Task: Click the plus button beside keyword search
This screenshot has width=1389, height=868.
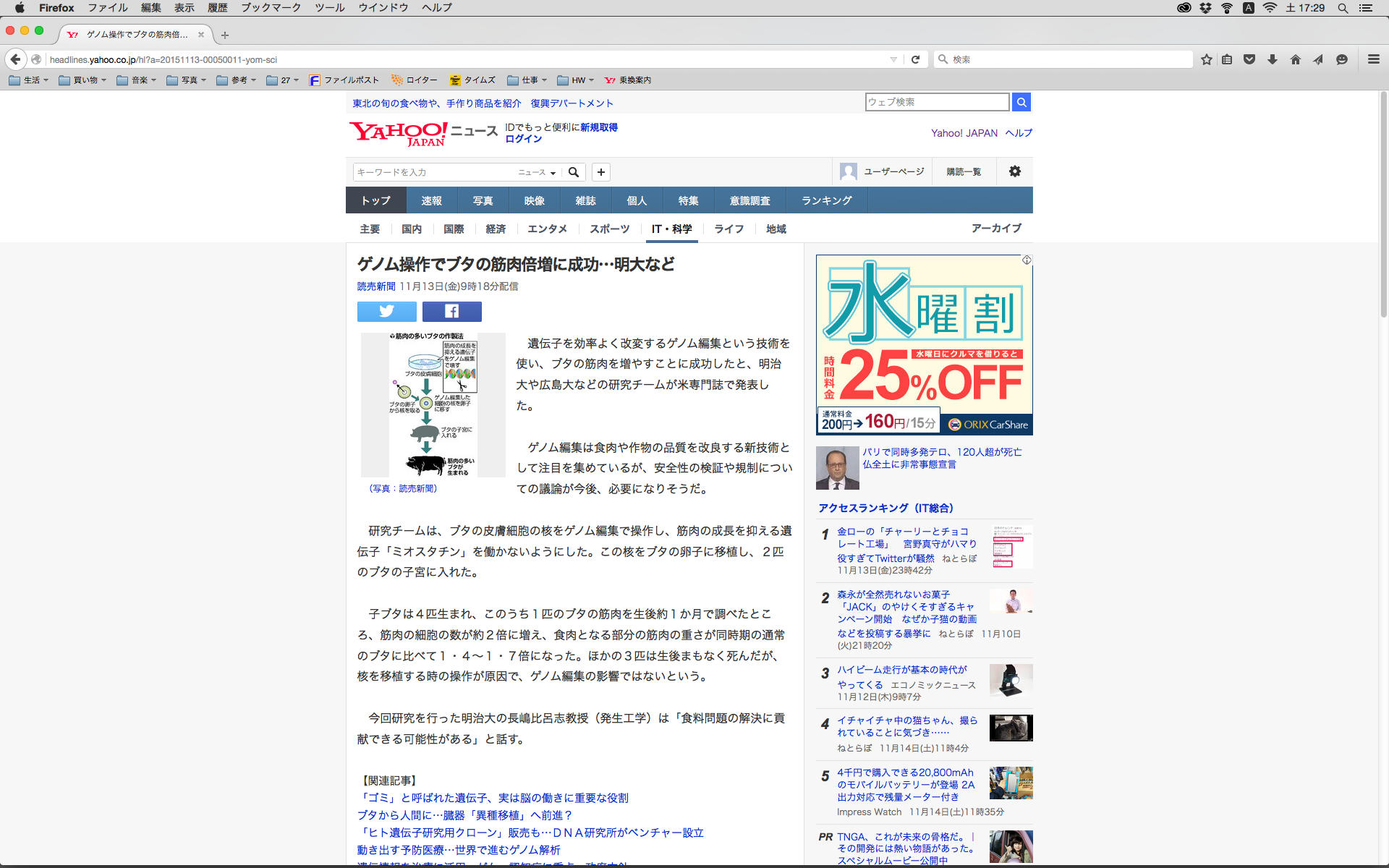Action: [600, 172]
